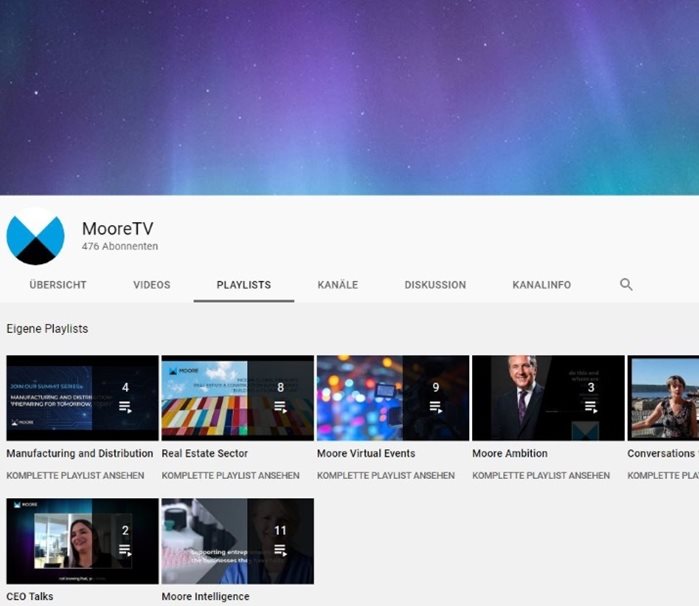Open Moore Virtual Events playlist title
The width and height of the screenshot is (699, 606).
point(366,453)
